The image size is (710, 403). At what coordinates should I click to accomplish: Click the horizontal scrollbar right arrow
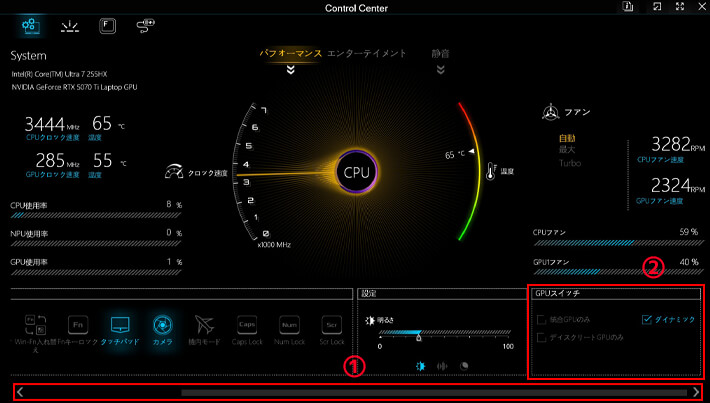pos(695,392)
